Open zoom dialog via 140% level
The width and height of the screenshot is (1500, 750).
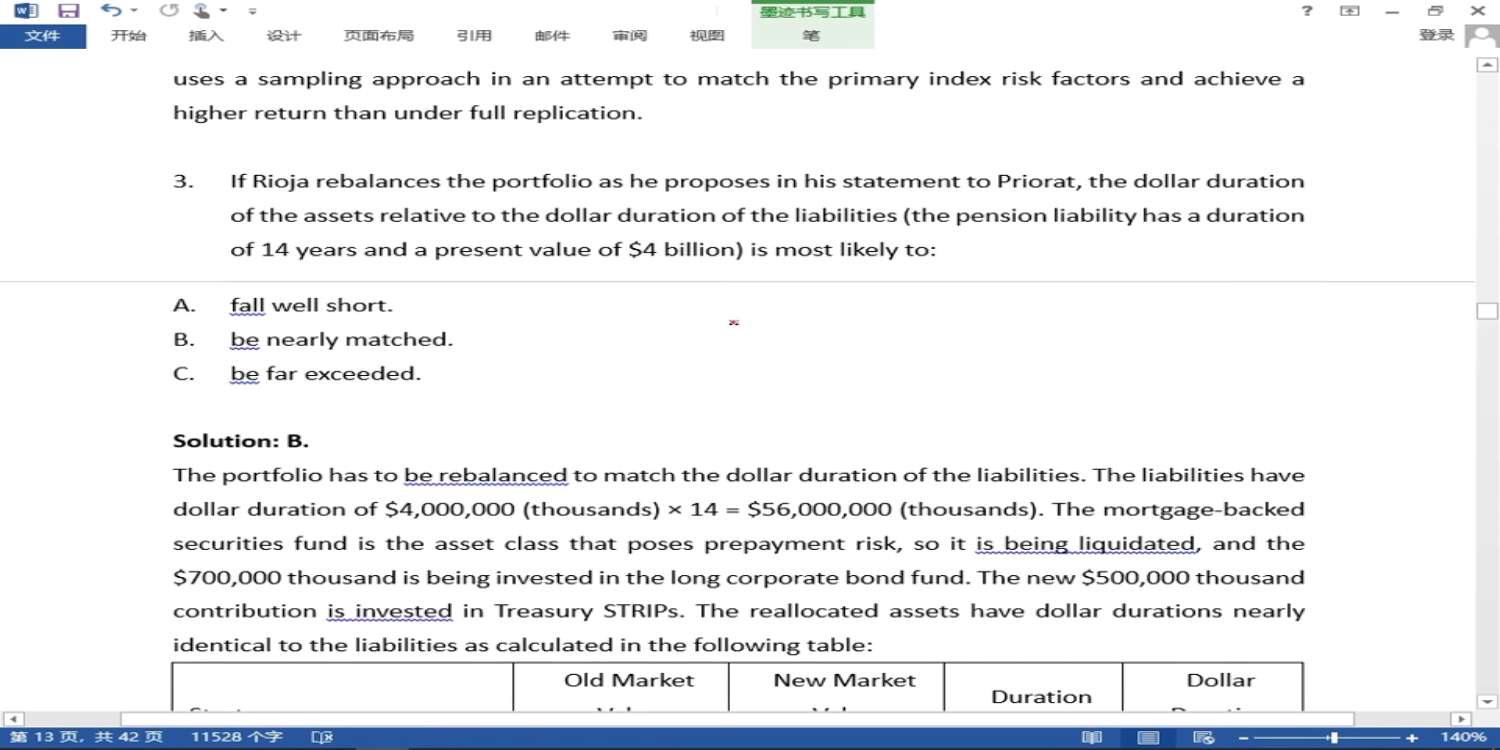(x=1463, y=738)
